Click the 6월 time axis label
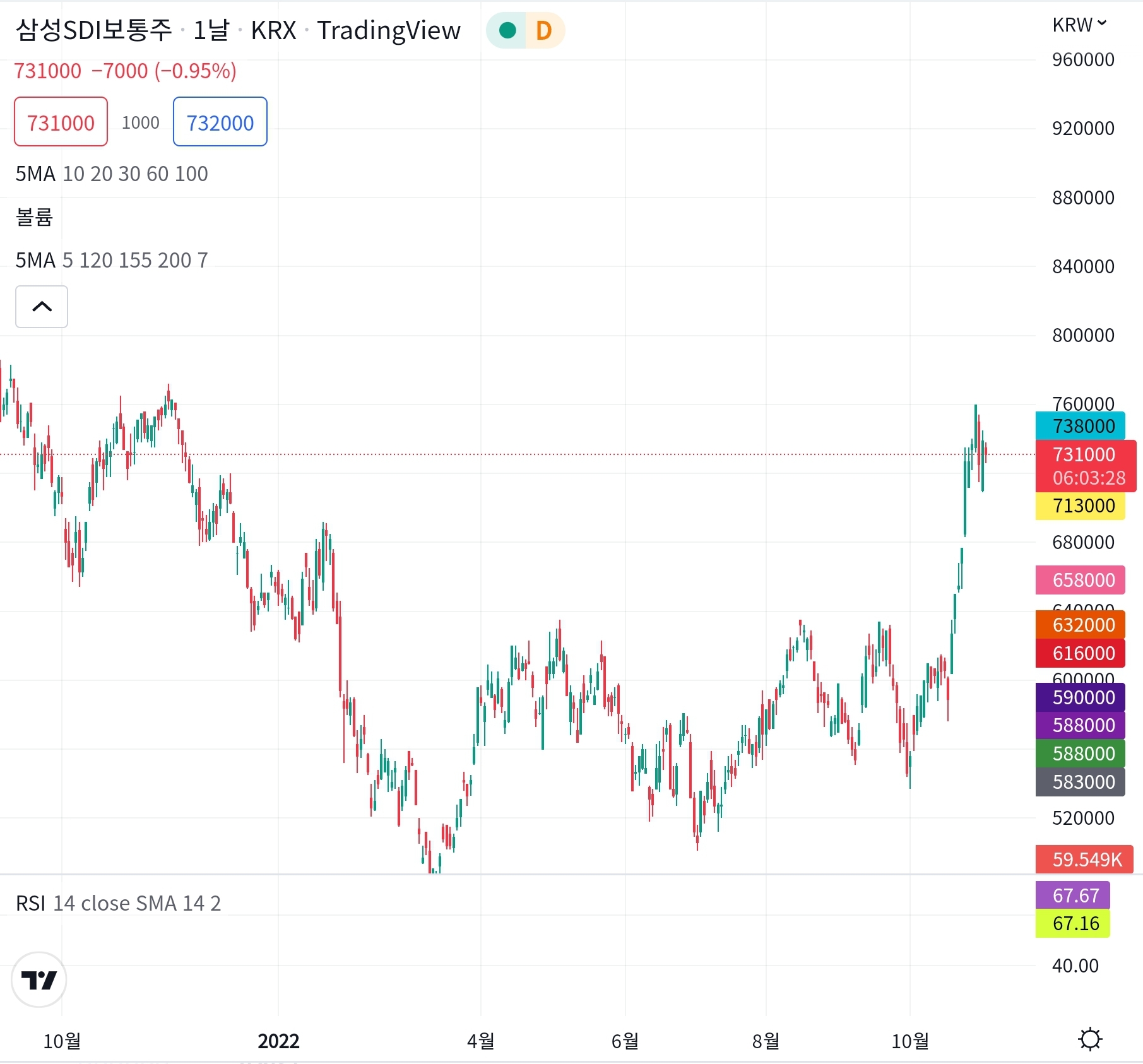1143x1064 pixels. point(625,1041)
